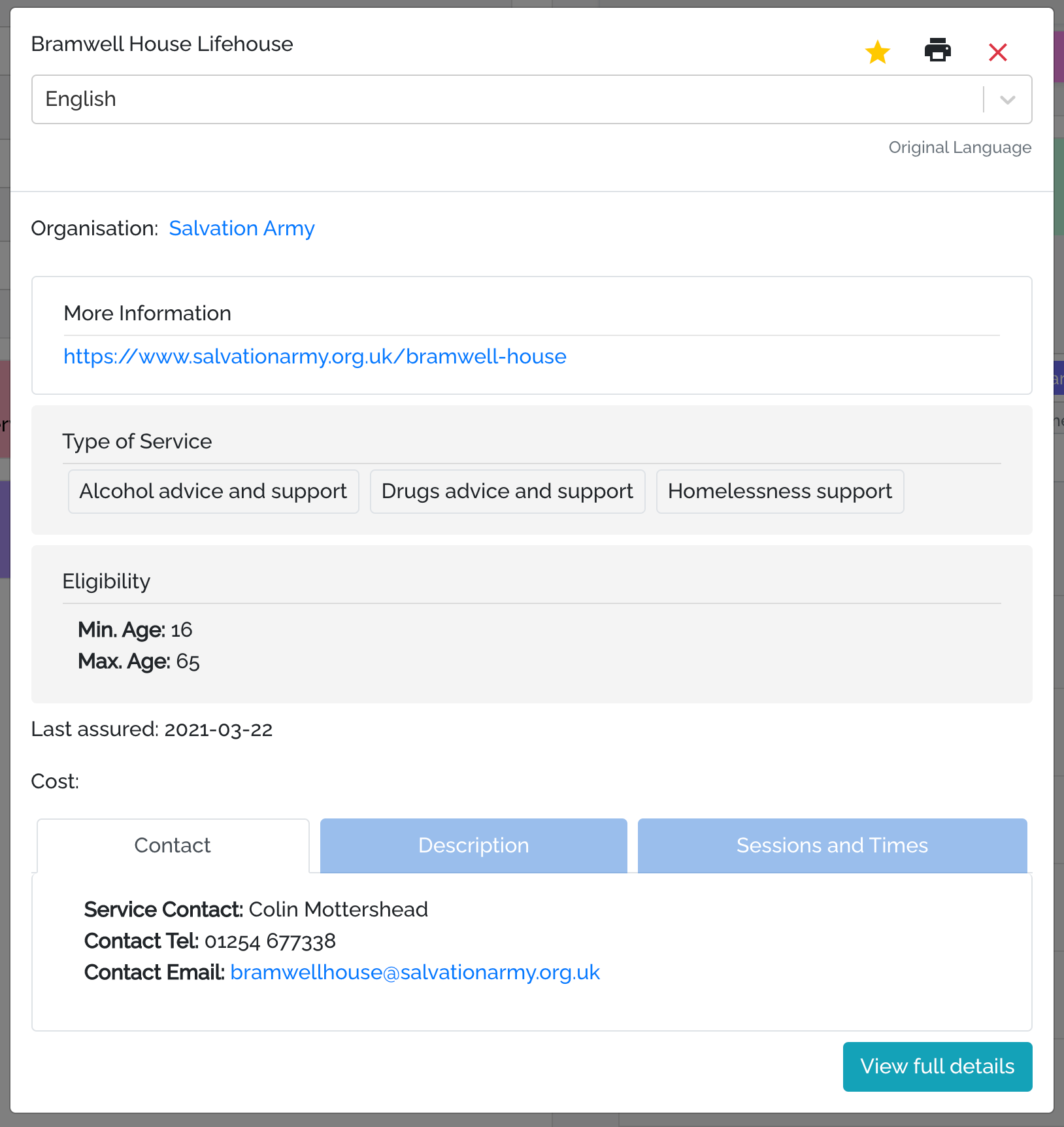Select the Alcohol advice and support tag
1064x1127 pixels.
pos(213,492)
